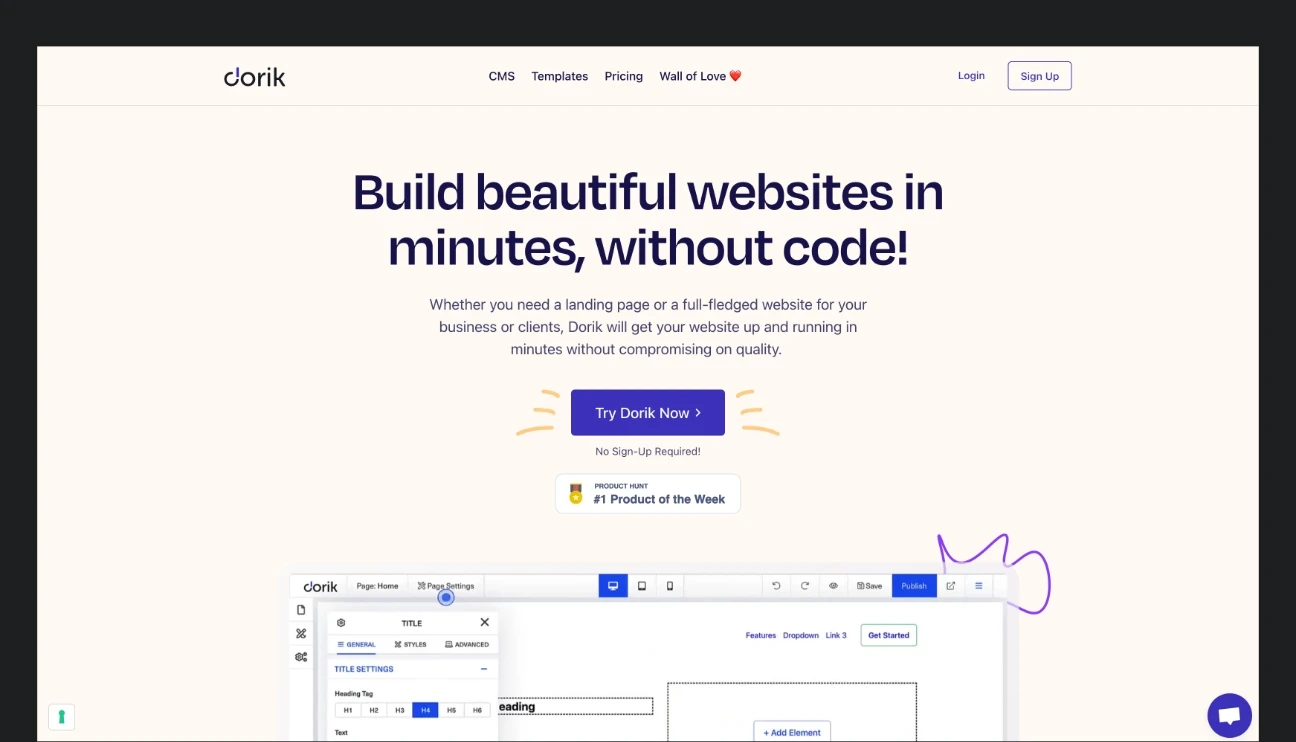Viewport: 1296px width, 742px height.
Task: Collapse the Title Settings section
Action: (x=484, y=669)
